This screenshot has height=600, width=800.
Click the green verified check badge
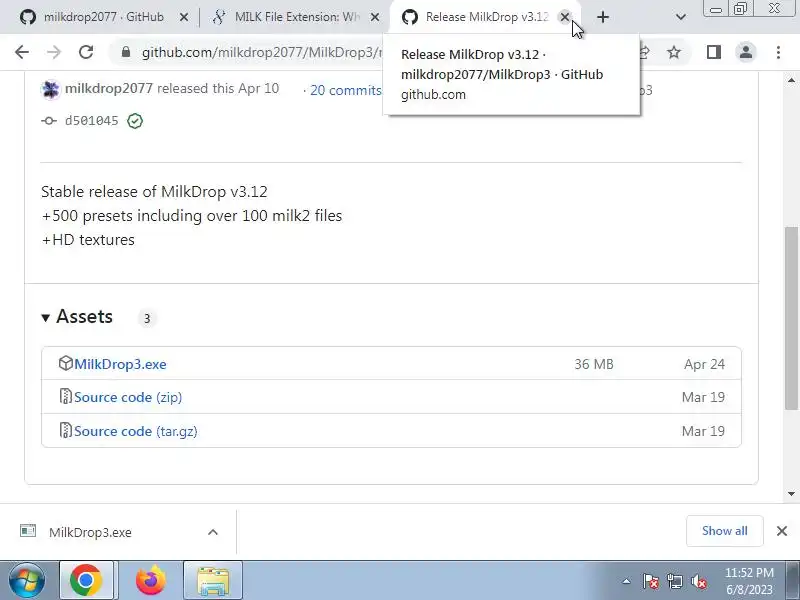point(135,121)
